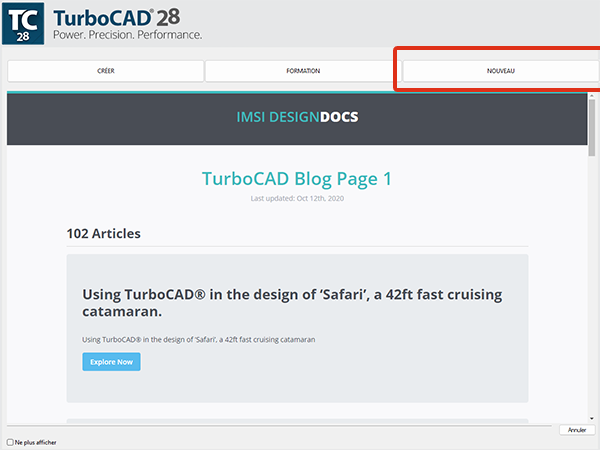Toggle the Ne plus afficher checkbox
The height and width of the screenshot is (450, 600).
(10, 442)
